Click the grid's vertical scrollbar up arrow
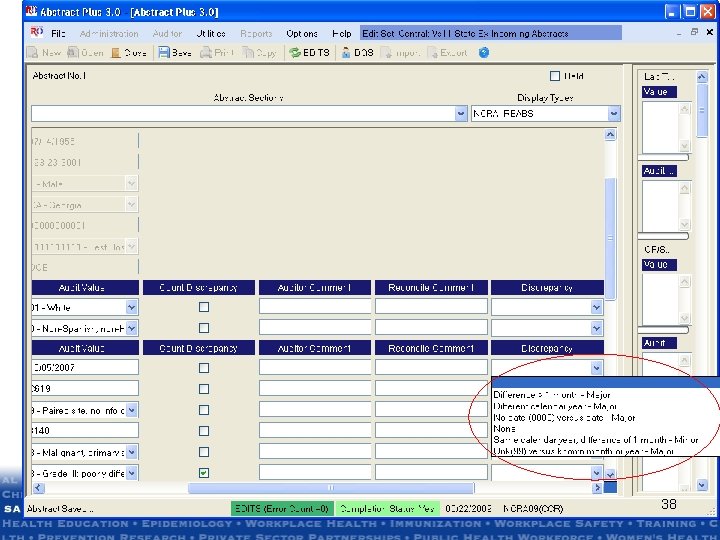 click(610, 135)
